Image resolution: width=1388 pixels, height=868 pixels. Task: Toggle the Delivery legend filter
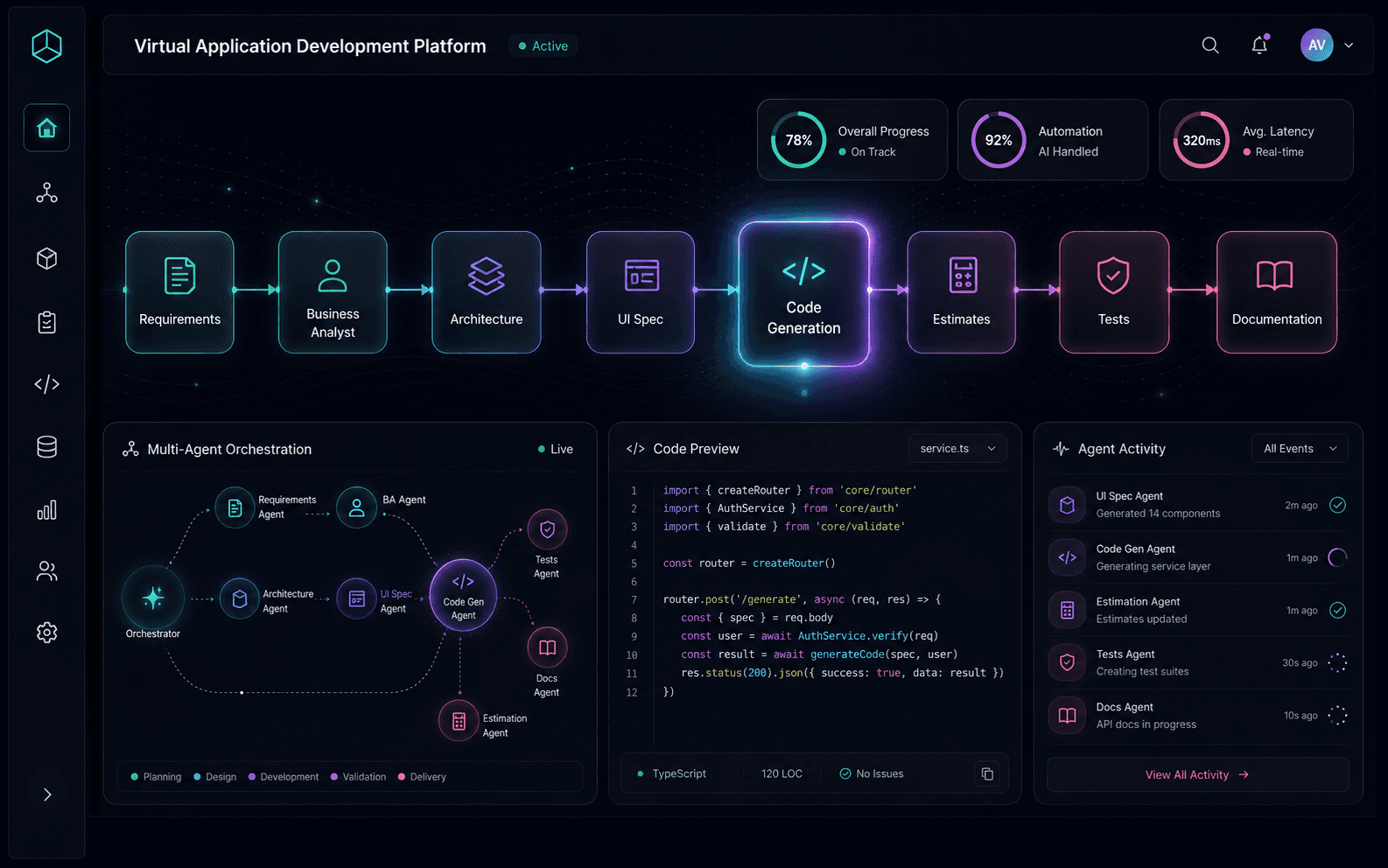[x=423, y=777]
